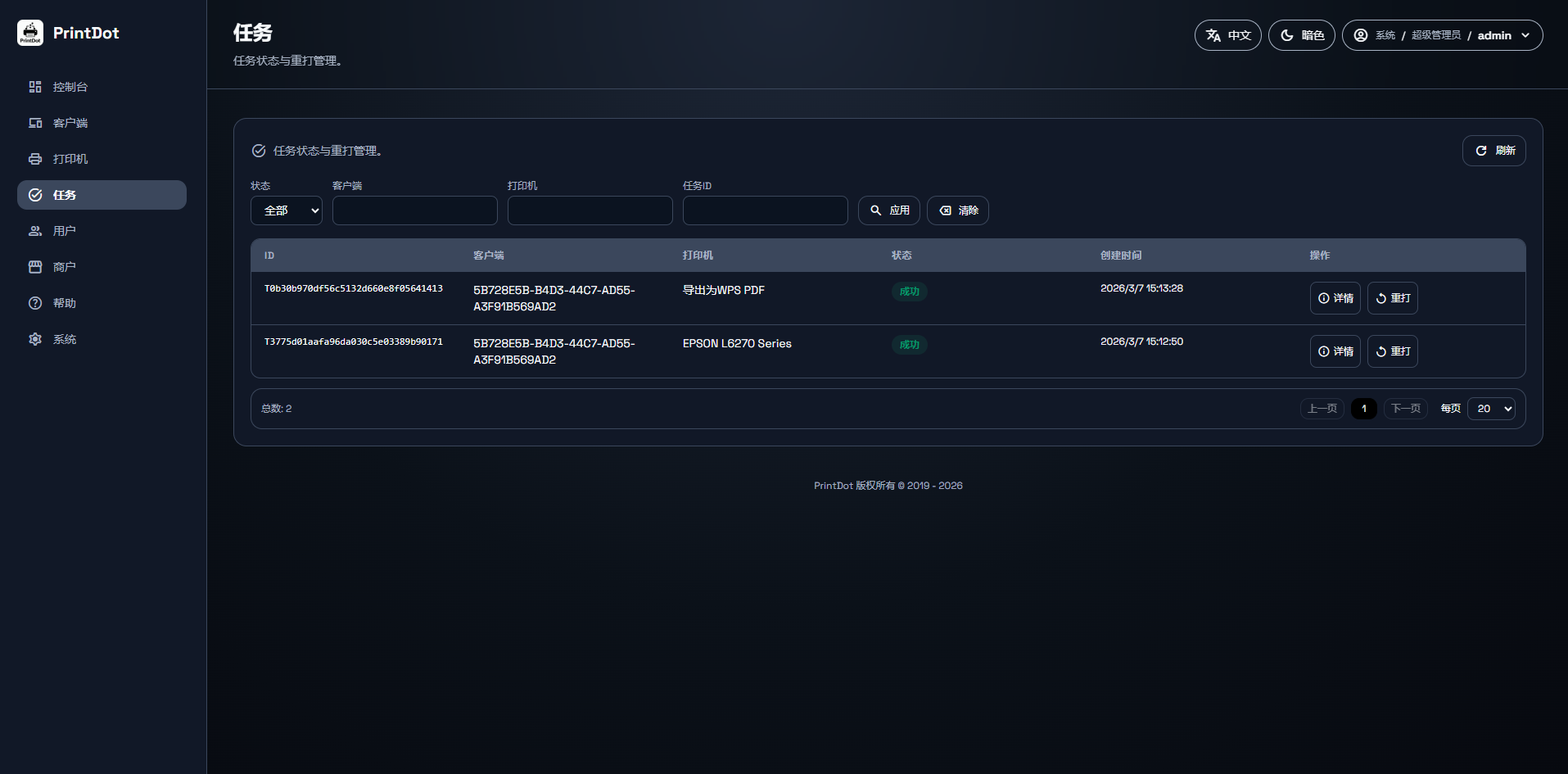Switch language with the 中文 button
Image resolution: width=1568 pixels, height=774 pixels.
(x=1227, y=35)
